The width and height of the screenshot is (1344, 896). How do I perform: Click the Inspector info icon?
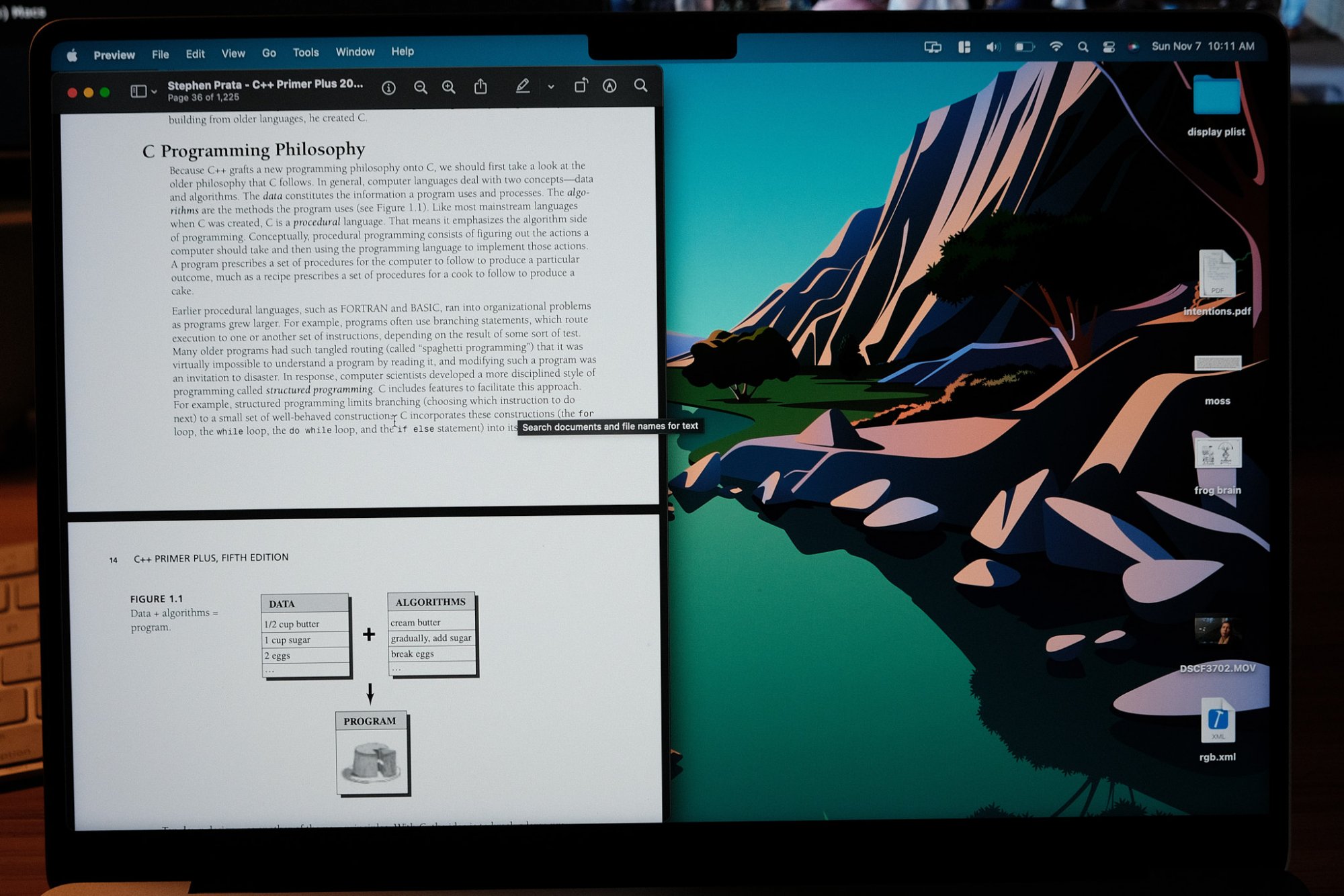coord(388,88)
